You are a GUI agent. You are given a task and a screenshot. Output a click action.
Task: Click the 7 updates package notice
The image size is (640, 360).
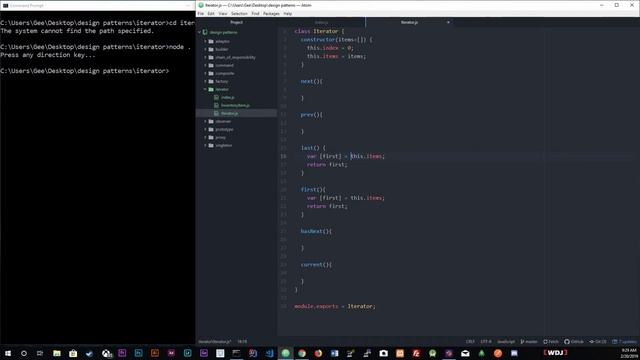(x=624, y=342)
